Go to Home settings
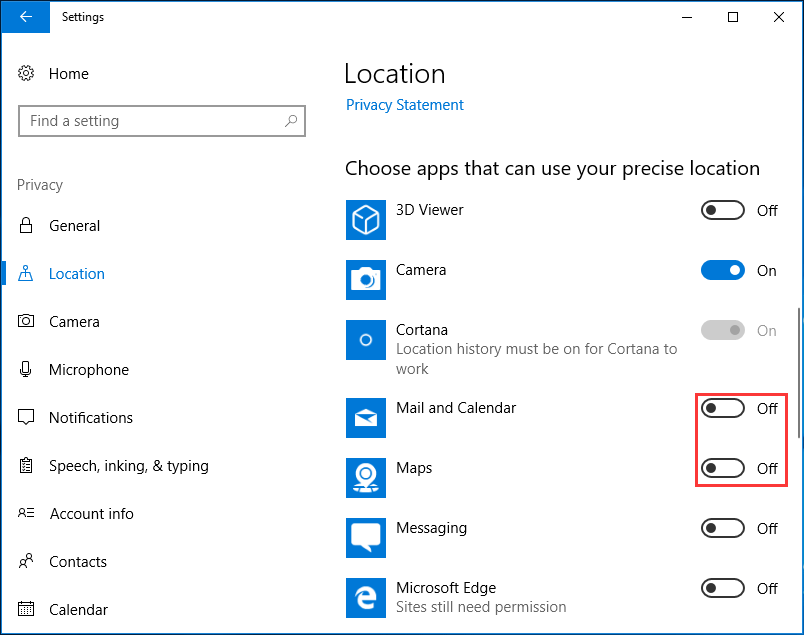The height and width of the screenshot is (635, 804). pos(69,74)
